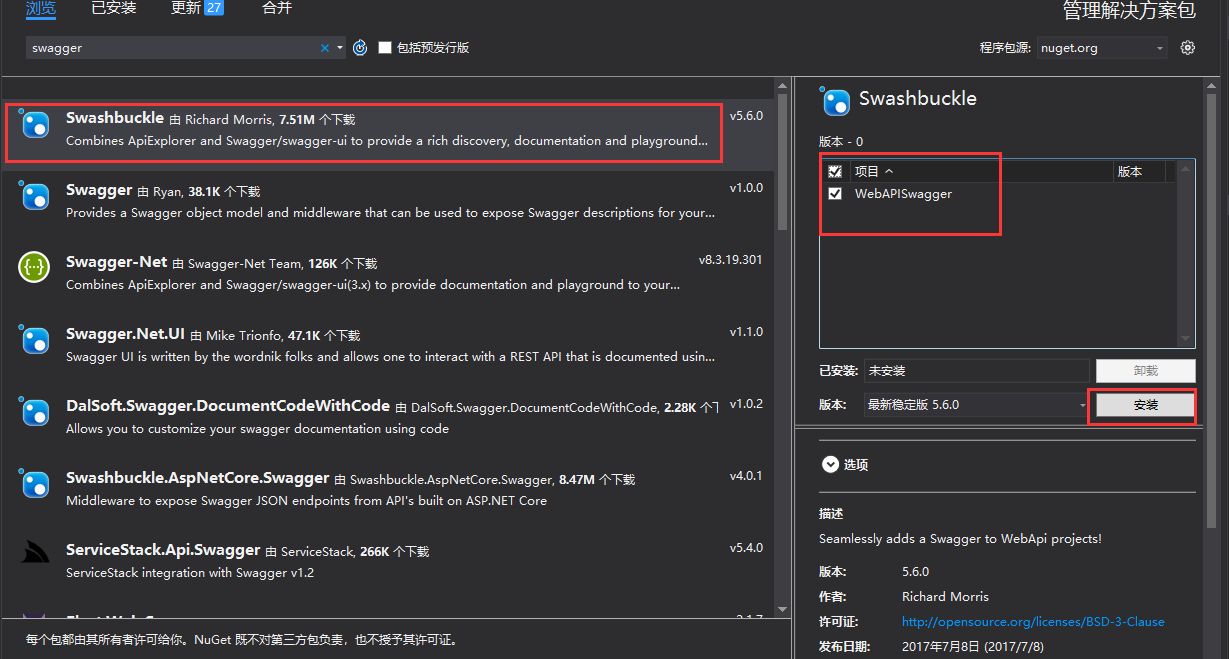1229x659 pixels.
Task: Uncheck the WebAPISwagger project checkbox
Action: pyautogui.click(x=835, y=194)
